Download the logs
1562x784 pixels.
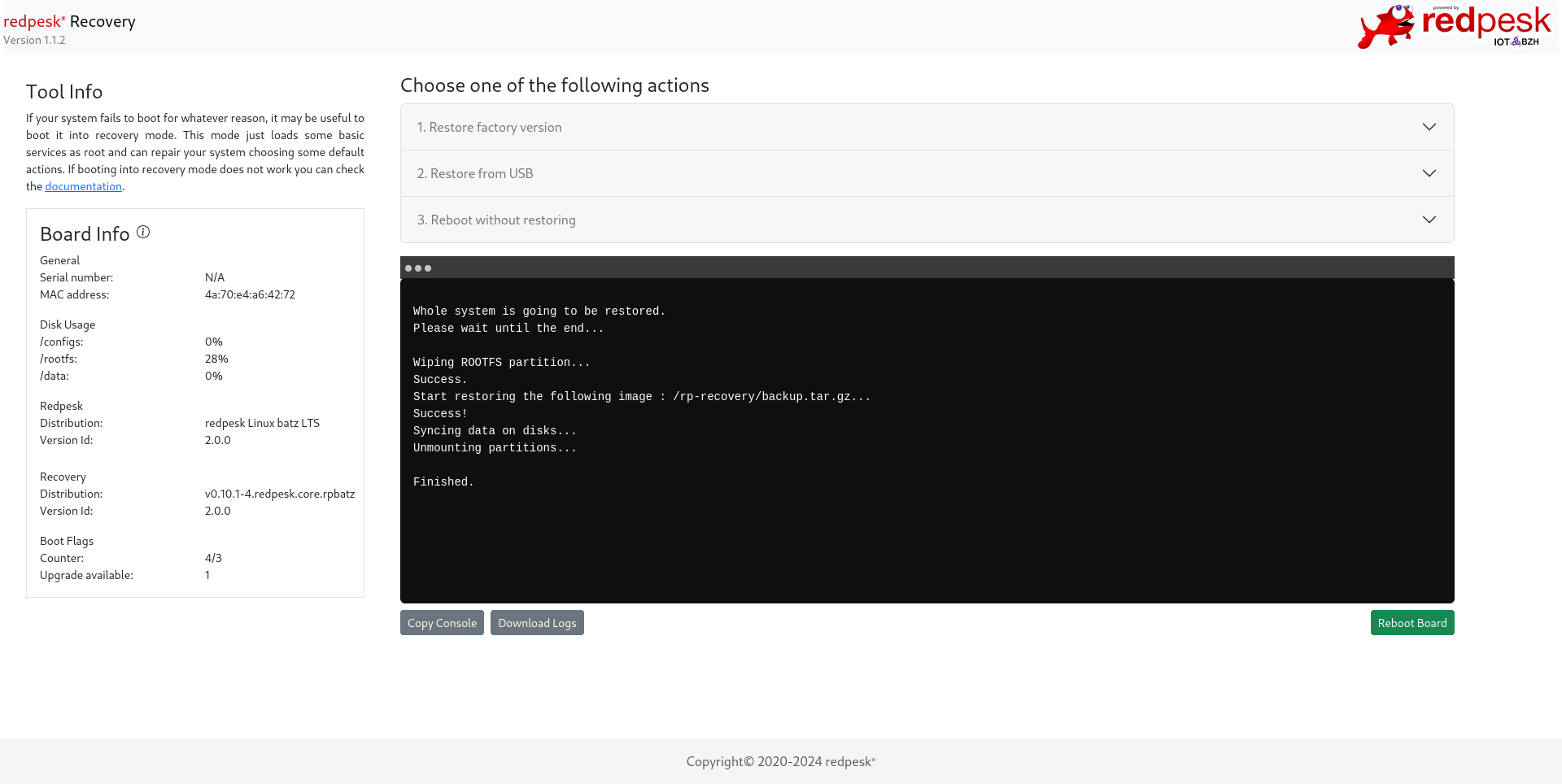pos(537,623)
